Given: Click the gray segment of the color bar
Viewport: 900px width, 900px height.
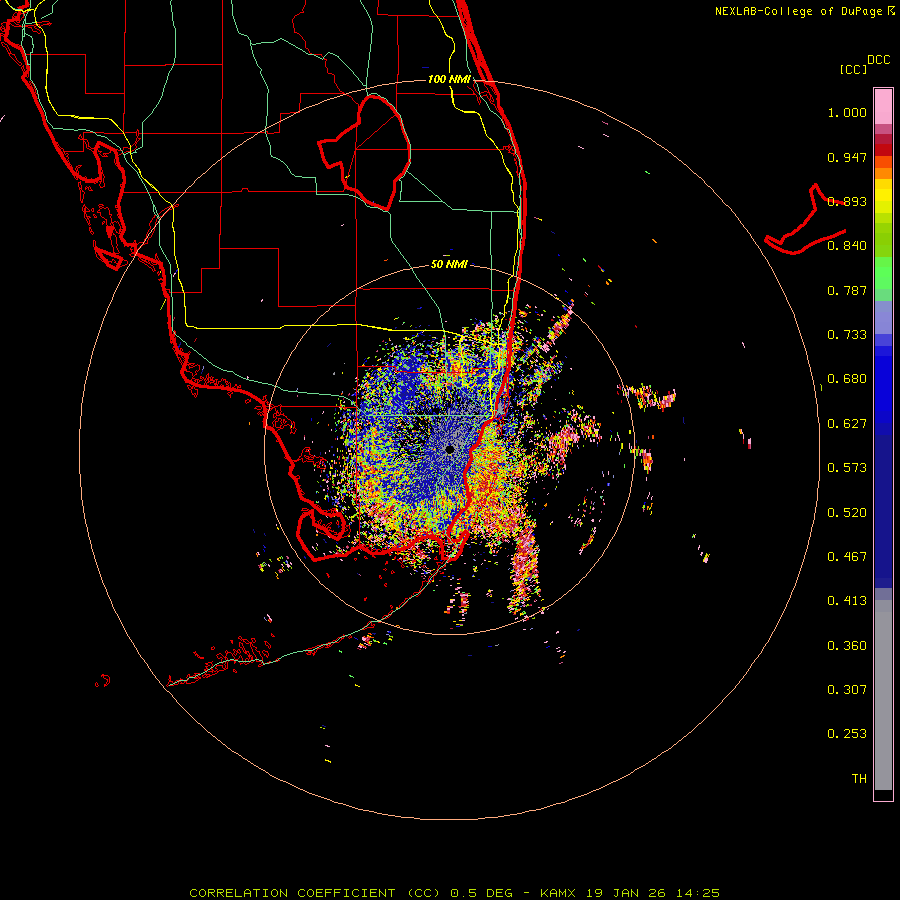Looking at the screenshot, I should tap(883, 695).
